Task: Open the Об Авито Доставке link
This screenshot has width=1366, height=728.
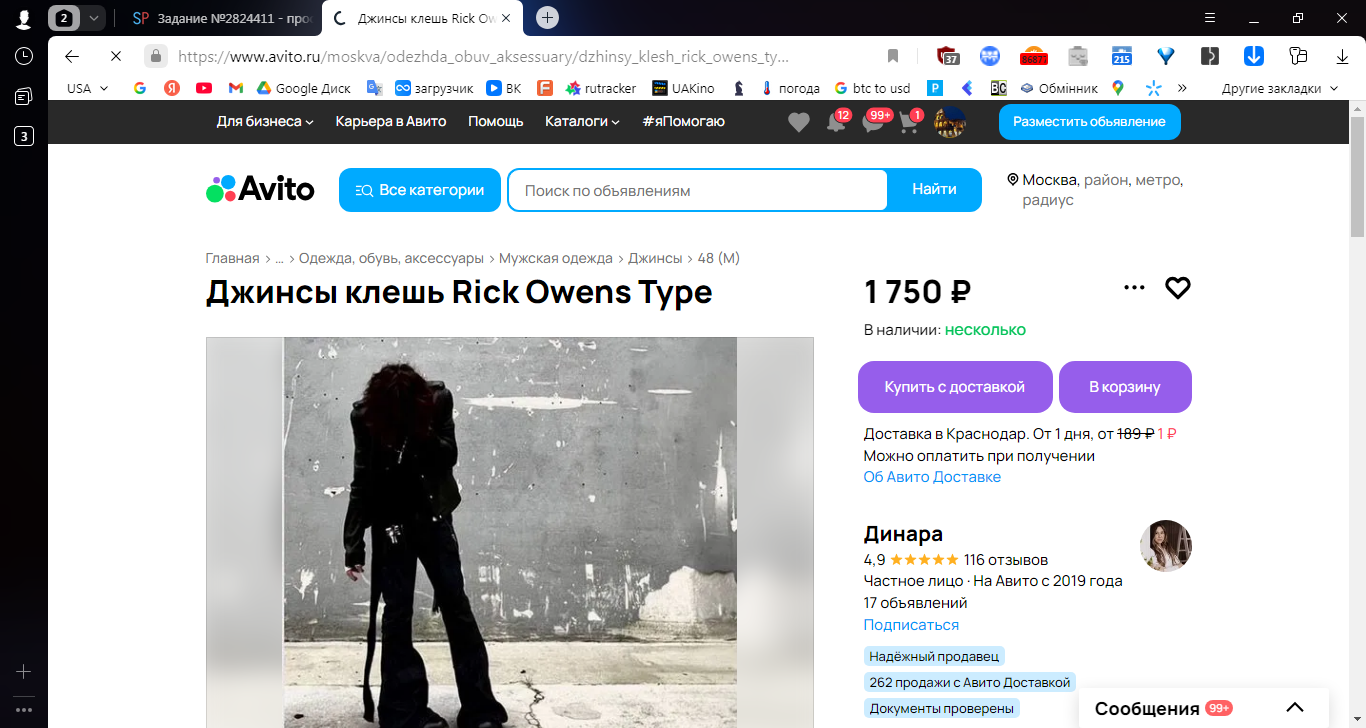Action: (932, 477)
